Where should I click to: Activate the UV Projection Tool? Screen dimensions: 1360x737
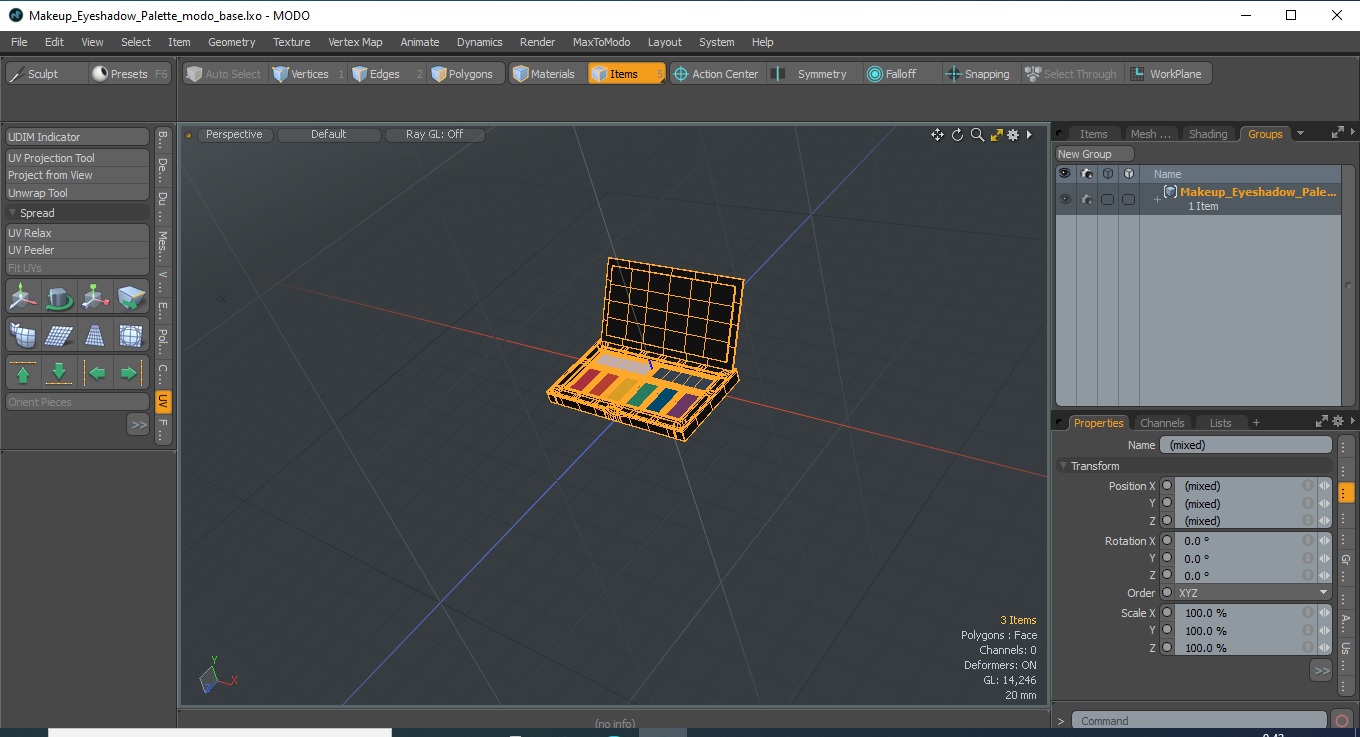tap(78, 158)
